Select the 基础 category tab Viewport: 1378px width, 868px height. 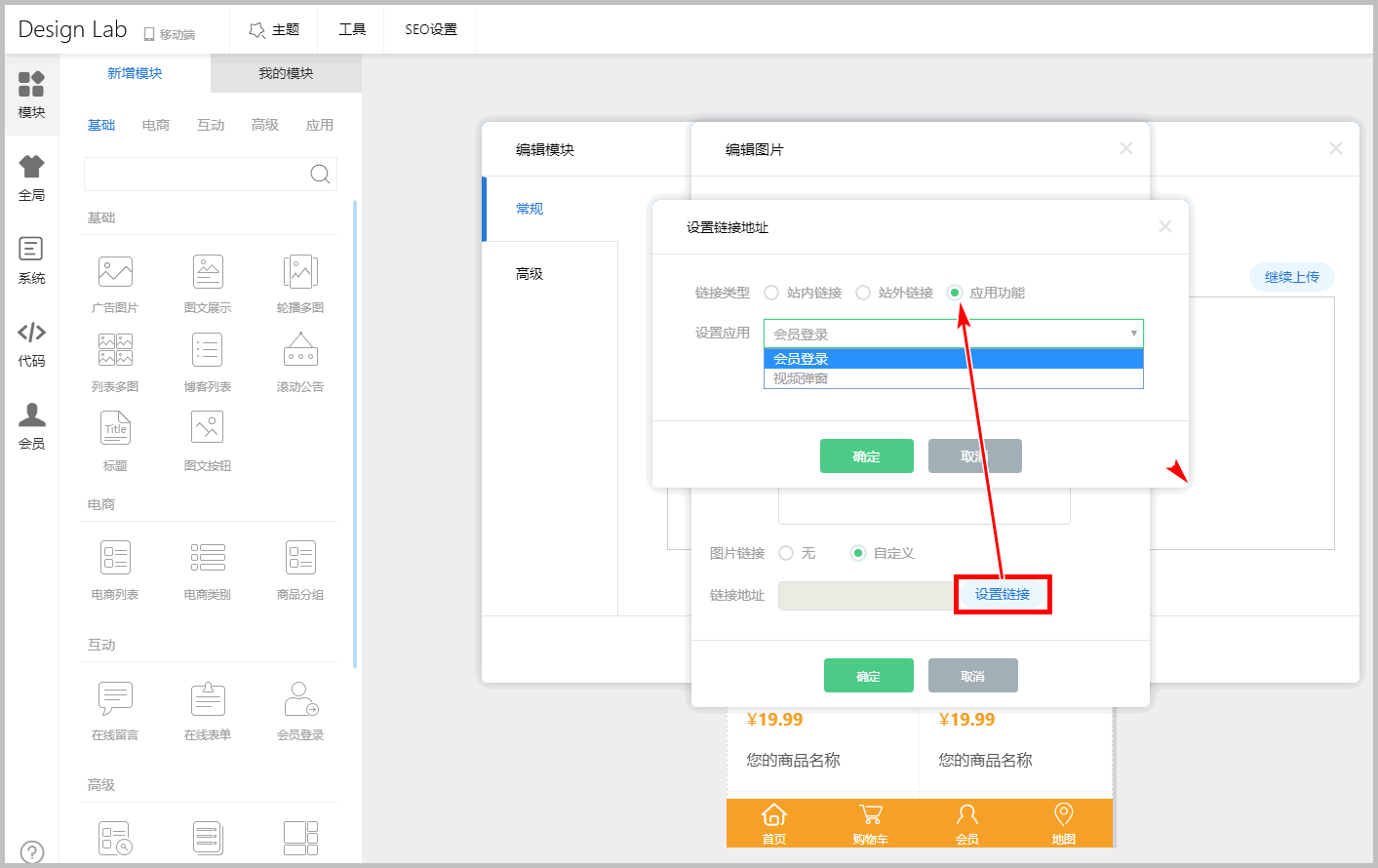click(101, 125)
